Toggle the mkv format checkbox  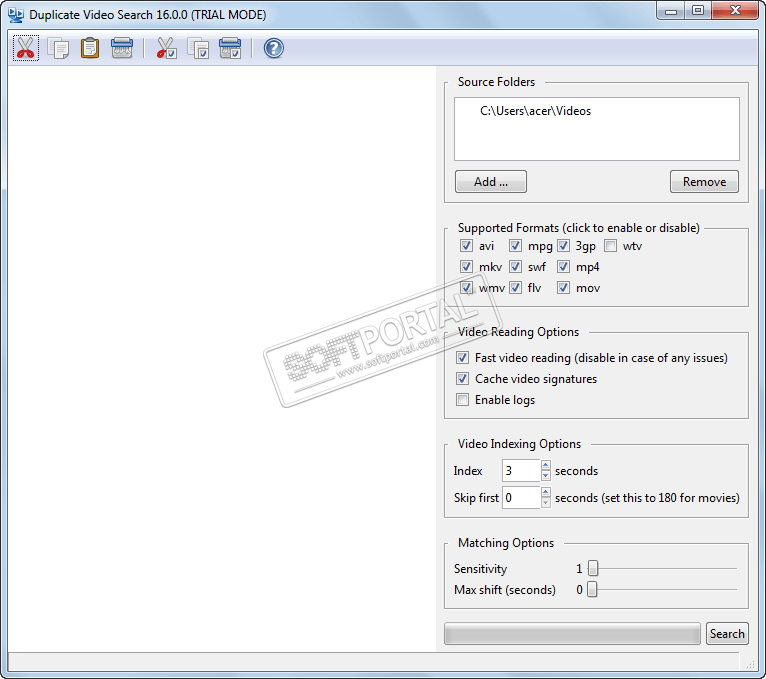466,267
